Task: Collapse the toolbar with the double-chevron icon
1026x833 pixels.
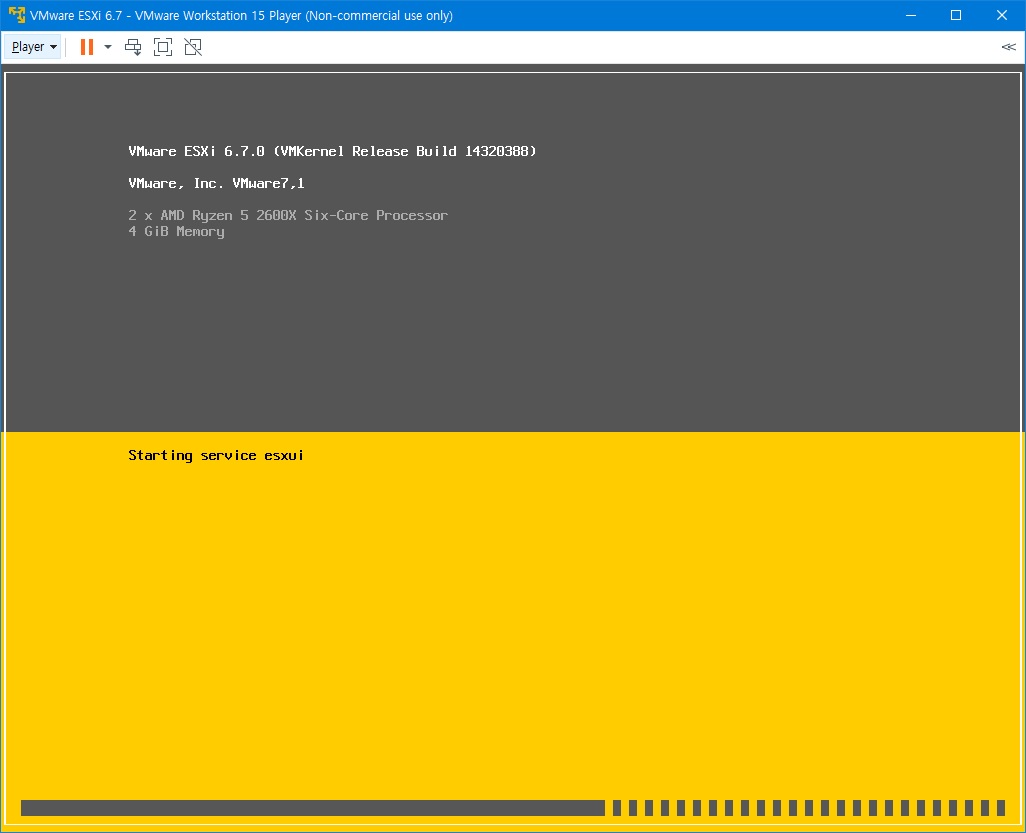Action: pyautogui.click(x=1008, y=47)
